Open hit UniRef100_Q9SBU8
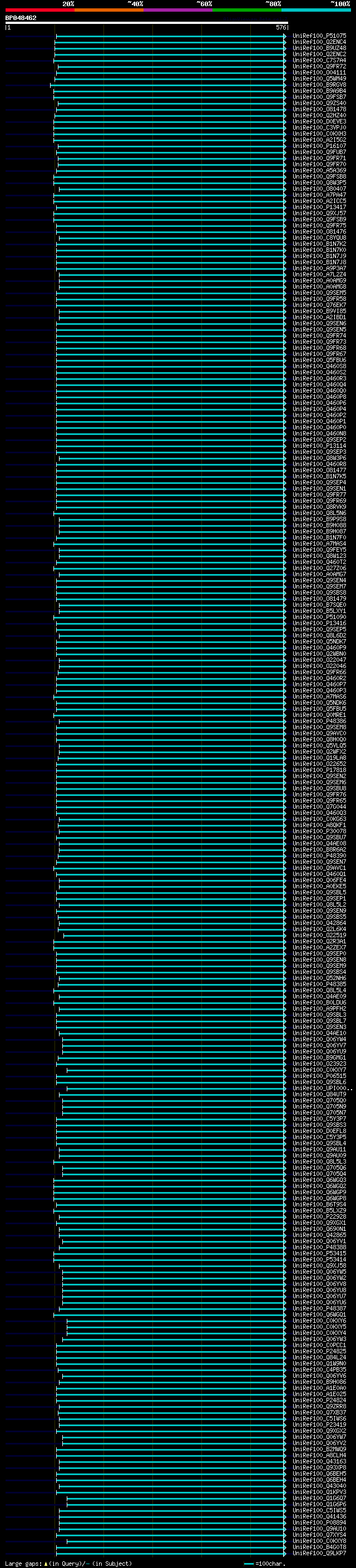Screen dimensions: 356x1568 pos(319,788)
